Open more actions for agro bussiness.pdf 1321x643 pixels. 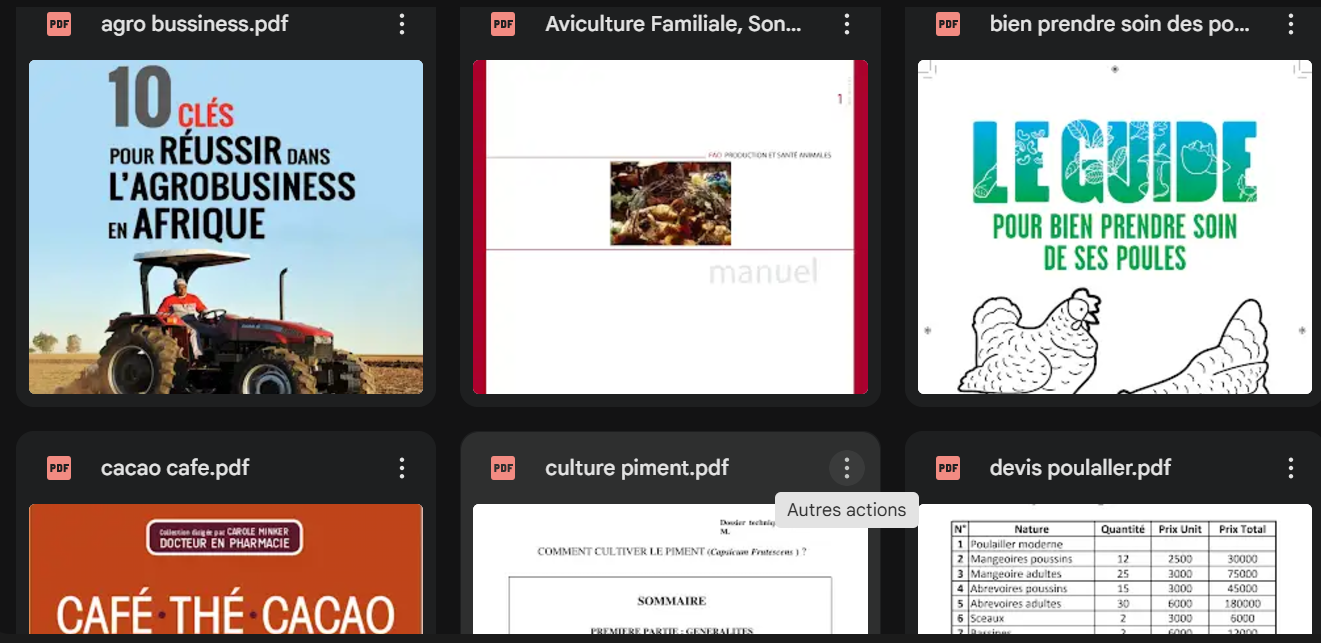402,24
